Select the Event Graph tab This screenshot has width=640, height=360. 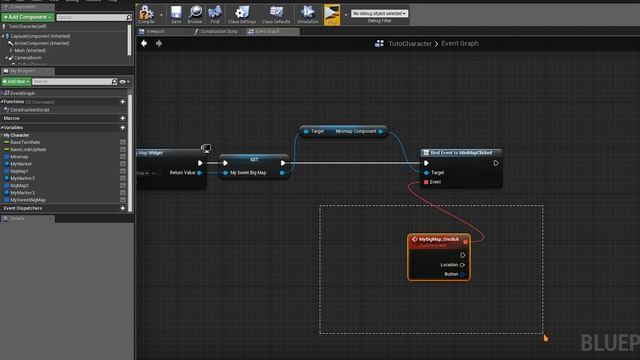point(272,31)
